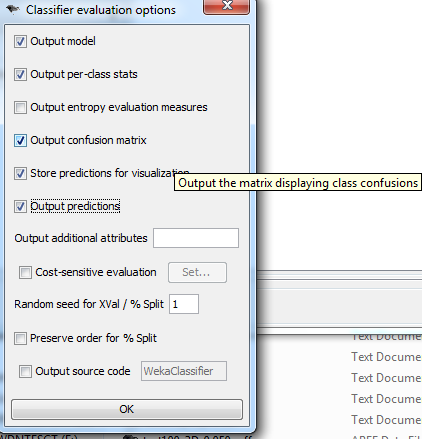The height and width of the screenshot is (439, 422).
Task: Toggle Store predictions for visualization checkbox
Action: pyautogui.click(x=20, y=173)
